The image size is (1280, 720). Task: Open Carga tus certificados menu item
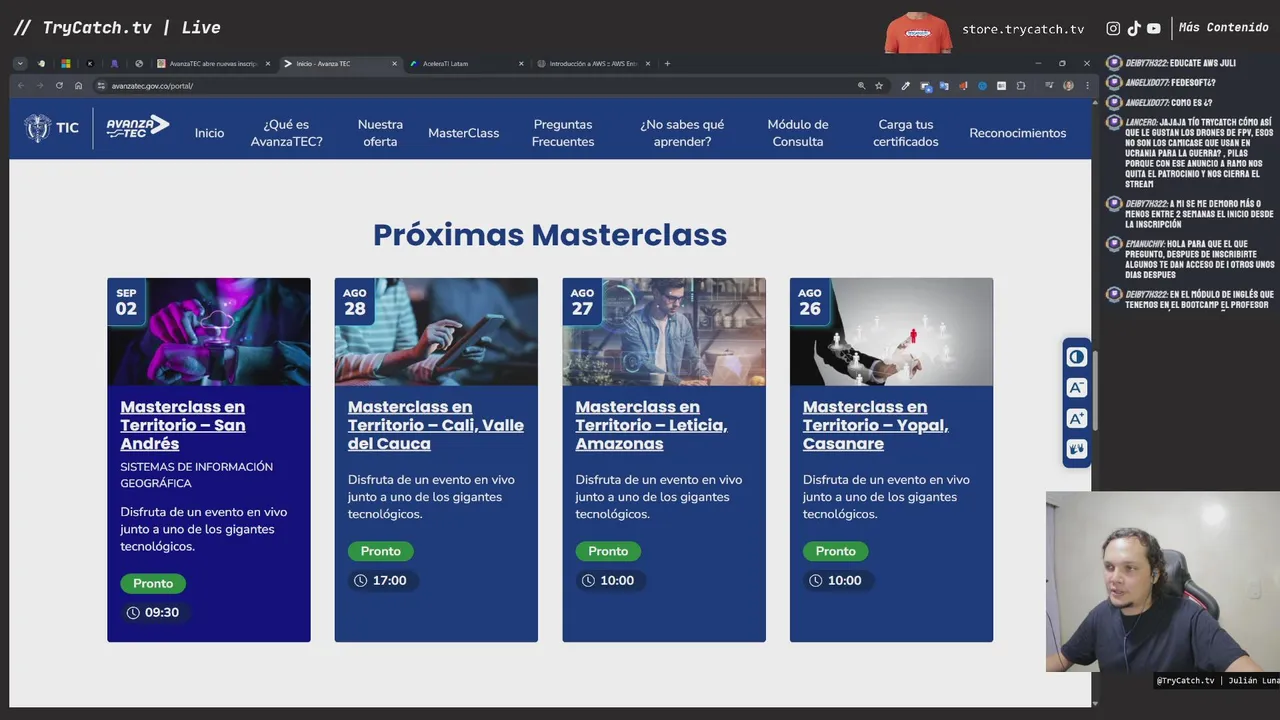pyautogui.click(x=906, y=133)
